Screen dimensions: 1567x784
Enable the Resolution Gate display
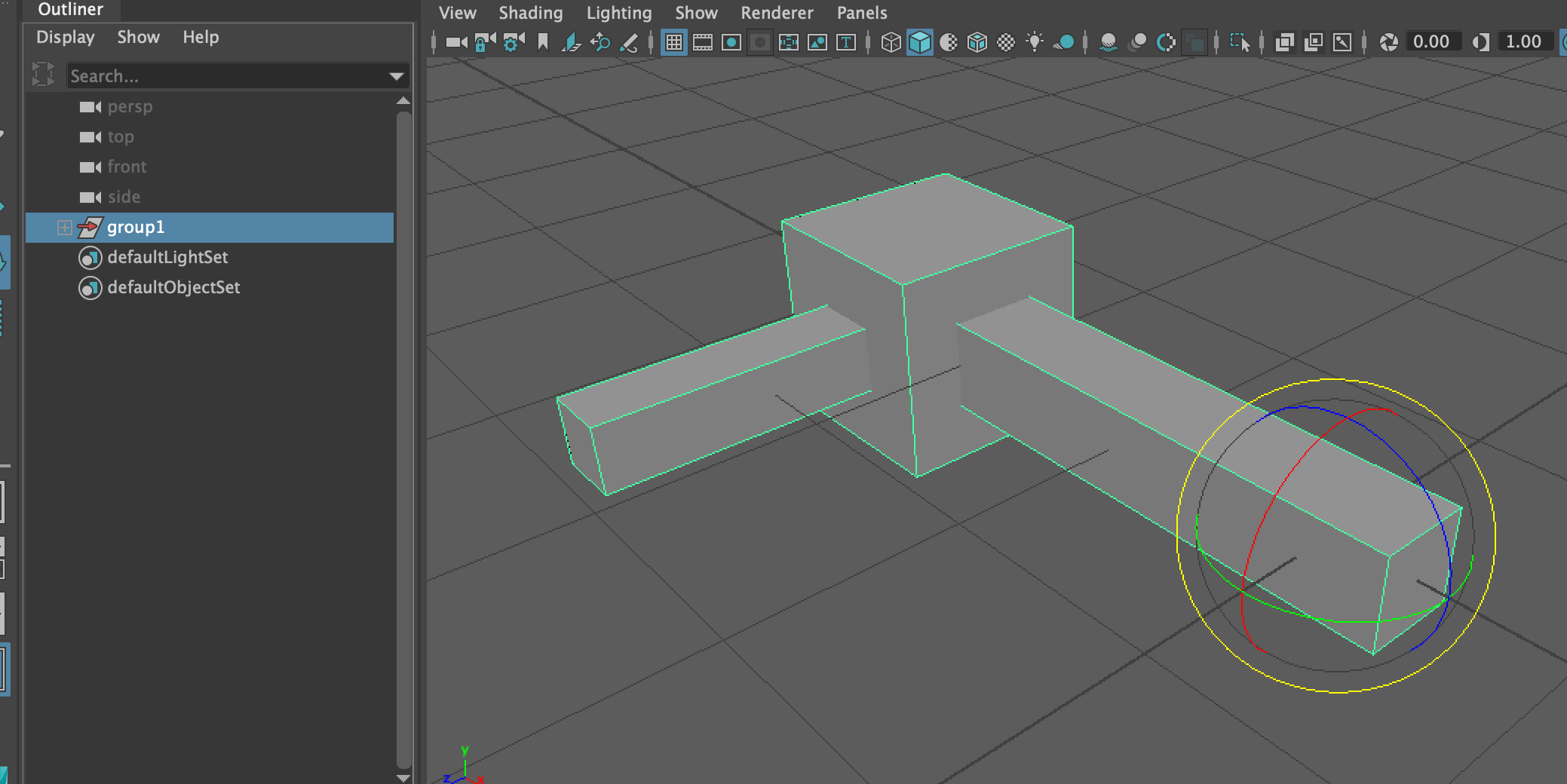pos(731,43)
